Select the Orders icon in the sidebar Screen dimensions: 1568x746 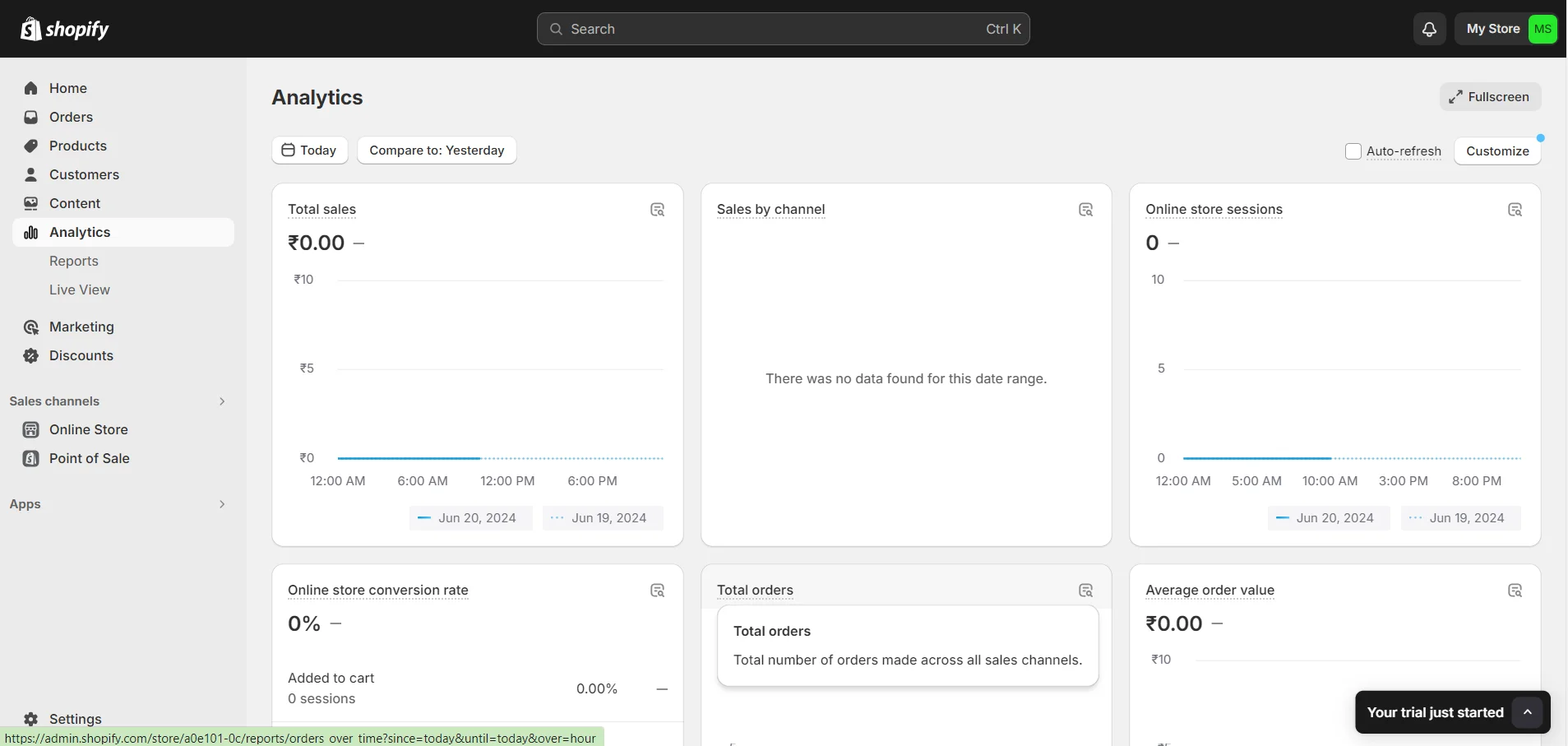point(30,117)
